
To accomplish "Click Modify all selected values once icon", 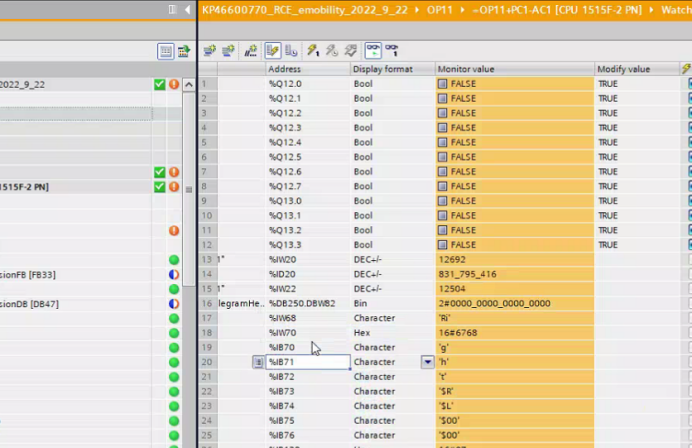I will (313, 51).
